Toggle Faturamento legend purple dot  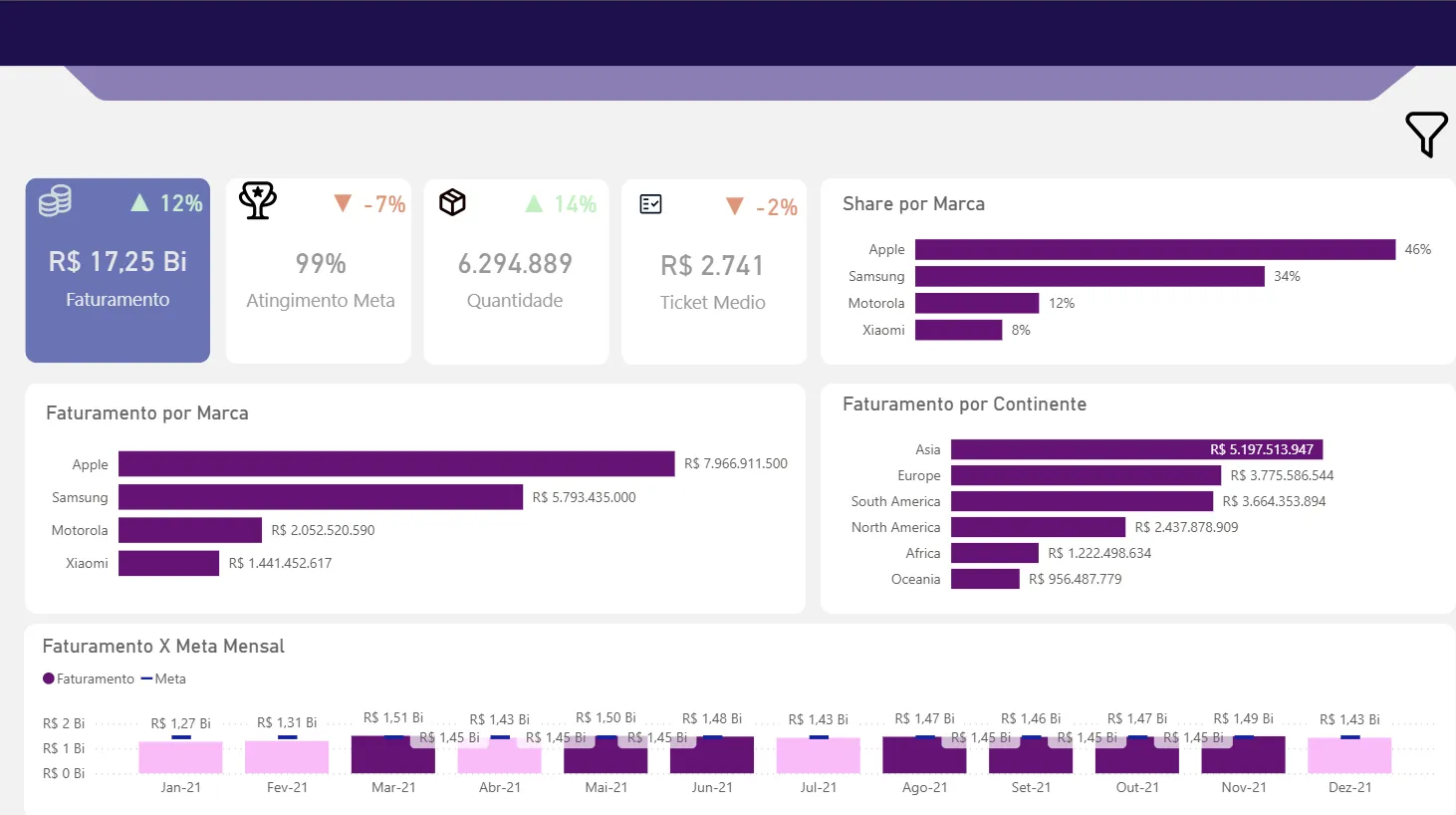tap(49, 679)
